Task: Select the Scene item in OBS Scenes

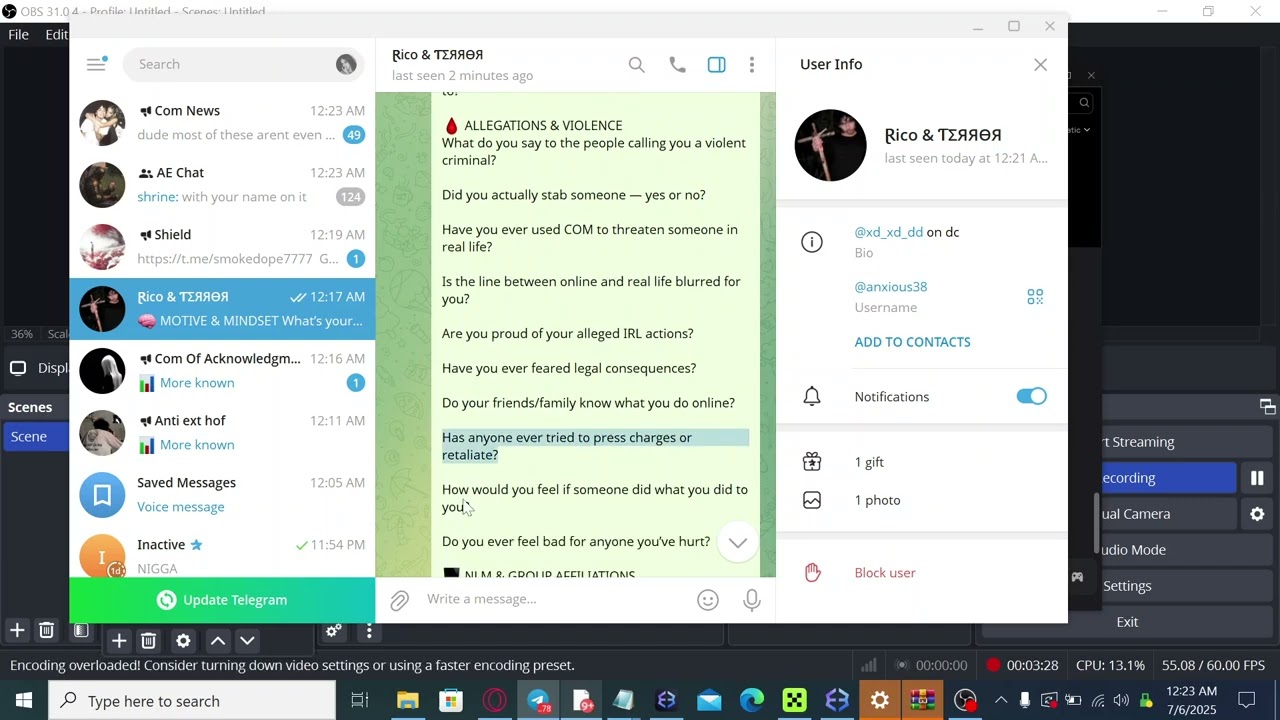Action: pyautogui.click(x=35, y=437)
